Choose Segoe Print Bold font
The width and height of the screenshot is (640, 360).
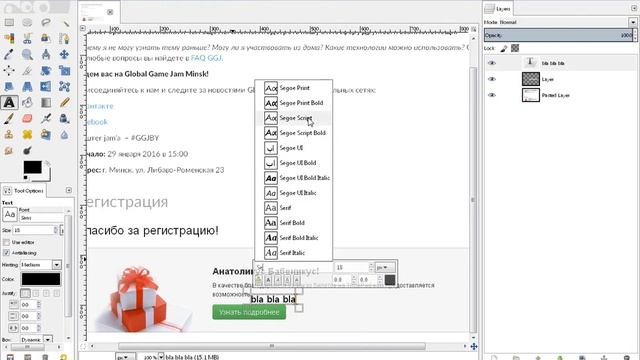coord(293,103)
